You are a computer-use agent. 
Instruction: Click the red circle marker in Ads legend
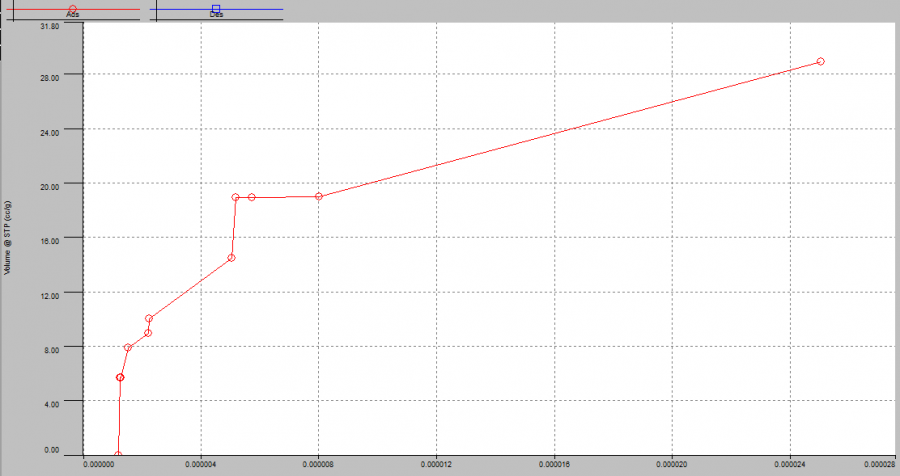click(73, 9)
